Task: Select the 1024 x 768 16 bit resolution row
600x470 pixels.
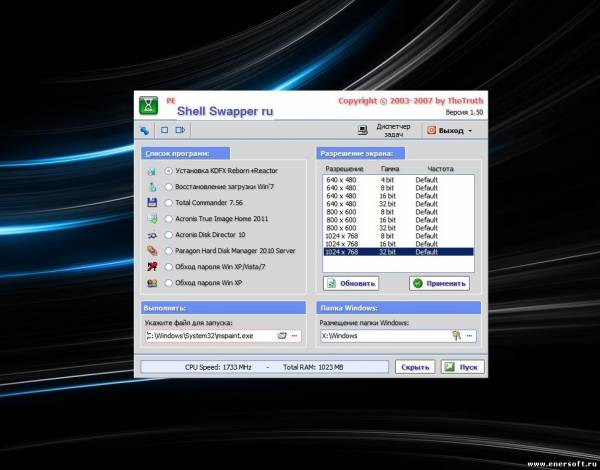Action: [x=398, y=244]
